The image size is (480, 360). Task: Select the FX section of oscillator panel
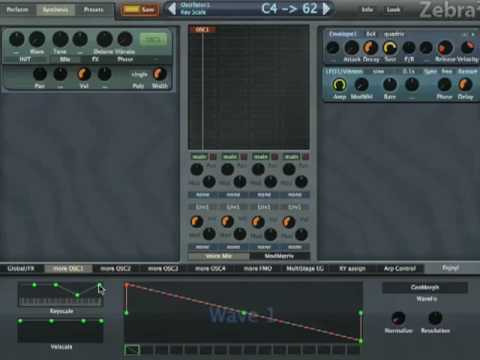(95, 59)
